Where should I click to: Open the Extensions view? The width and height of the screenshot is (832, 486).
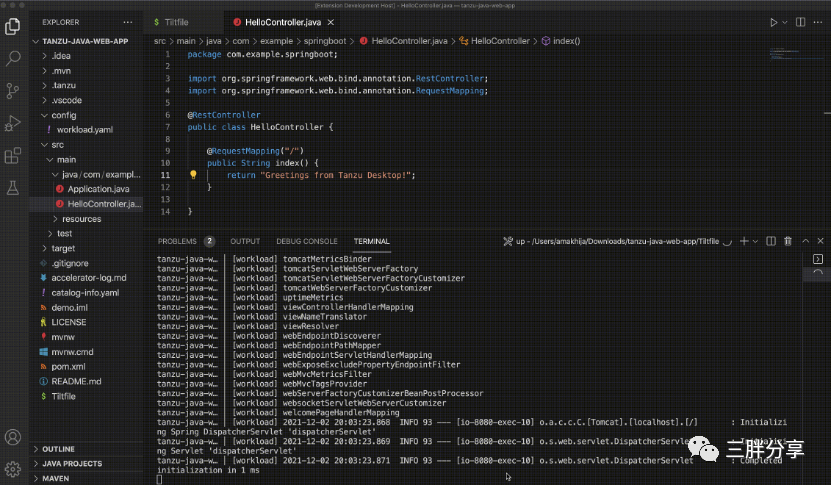[12, 155]
